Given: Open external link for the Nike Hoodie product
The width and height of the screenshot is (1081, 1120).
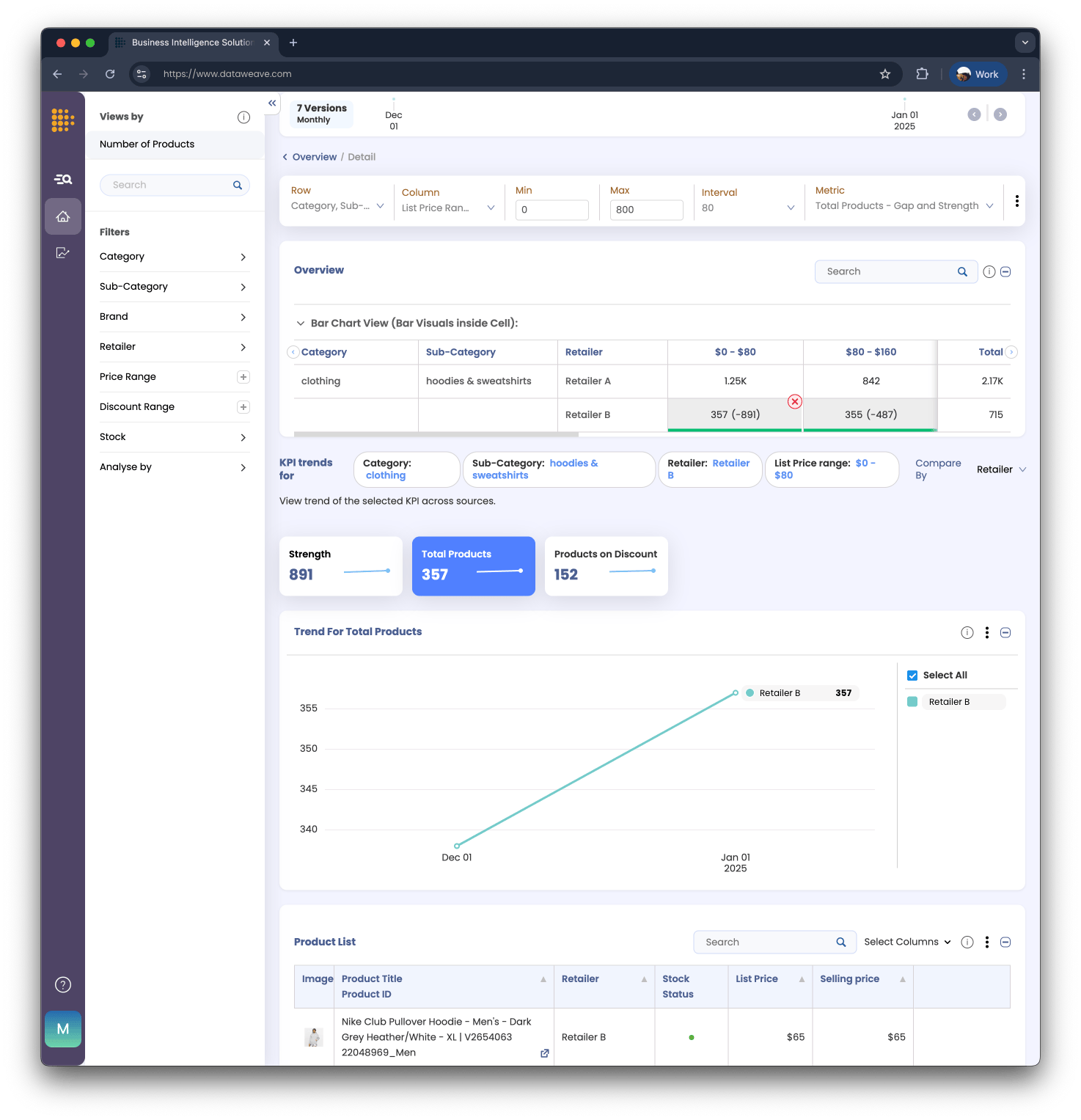Looking at the screenshot, I should (x=544, y=1053).
